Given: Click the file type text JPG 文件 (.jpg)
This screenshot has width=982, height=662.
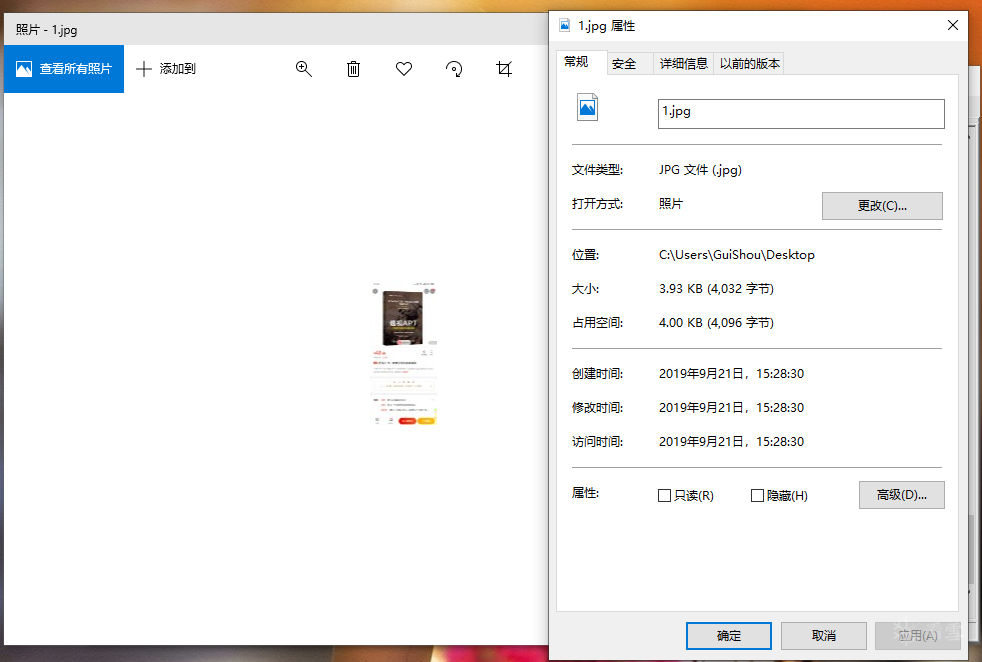Looking at the screenshot, I should [x=700, y=170].
